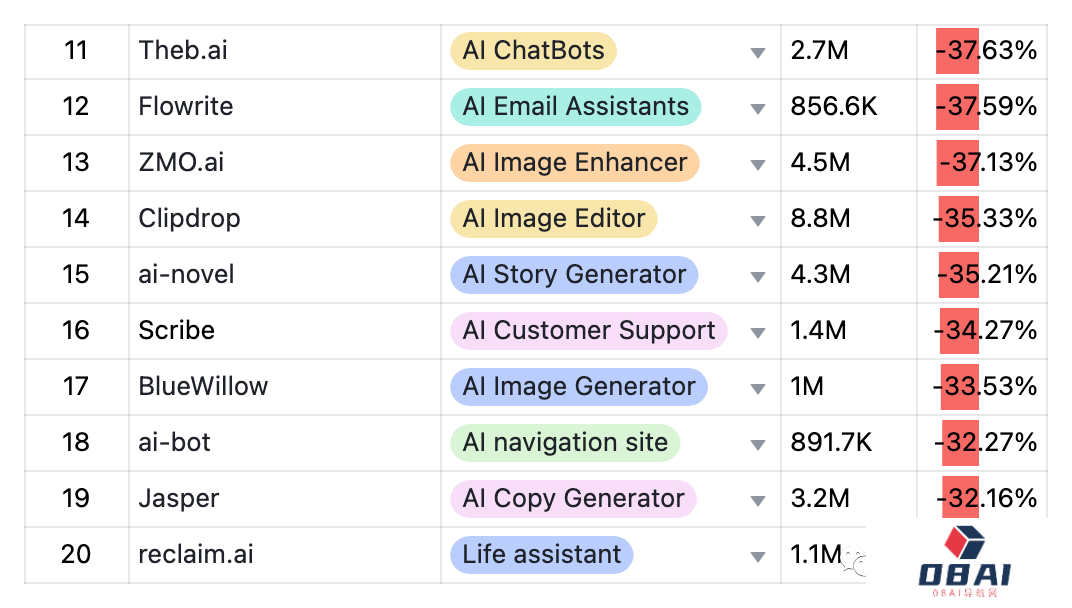
Task: Select the BlueWillow name cell
Action: tap(285, 388)
